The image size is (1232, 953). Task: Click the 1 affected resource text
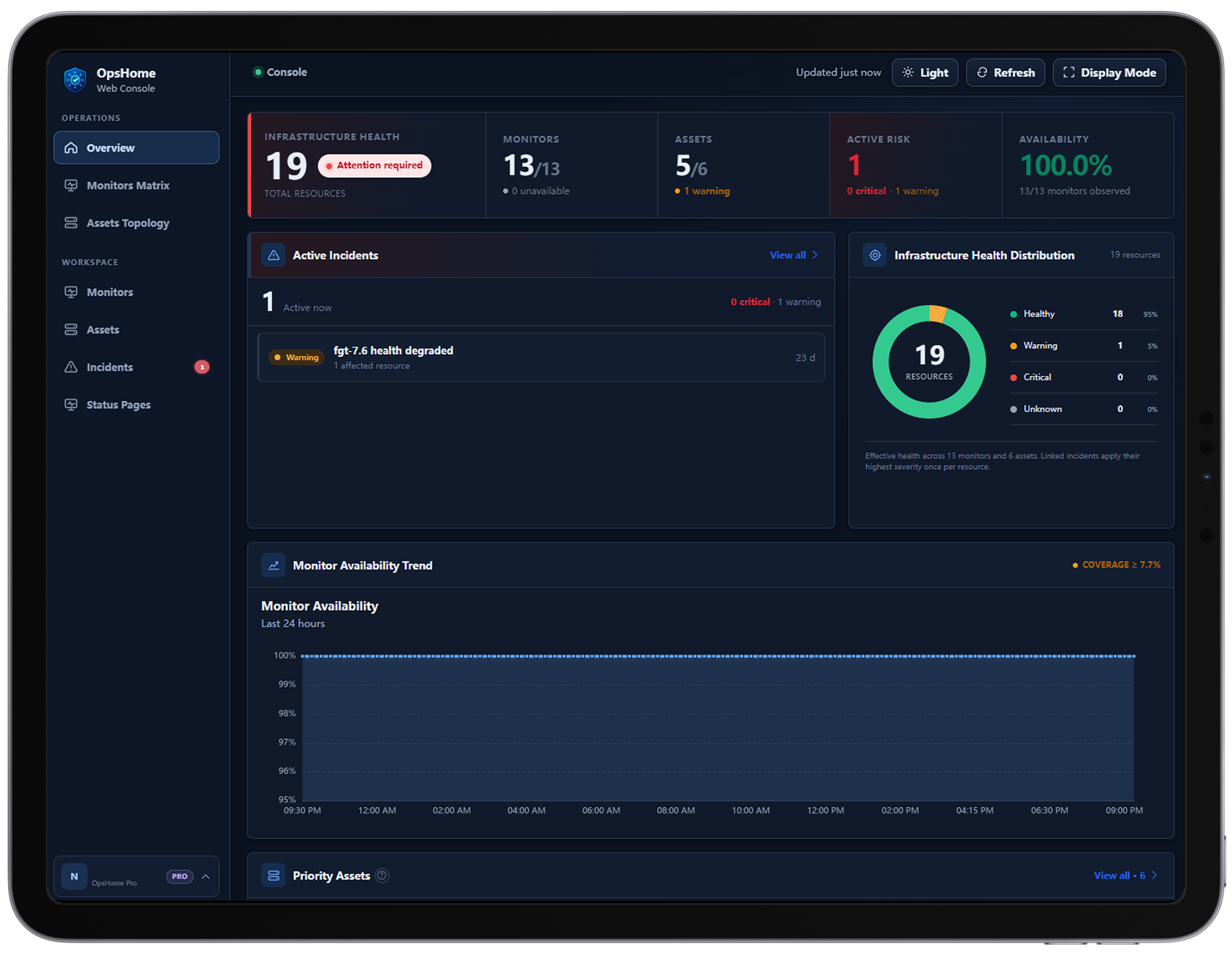click(372, 366)
